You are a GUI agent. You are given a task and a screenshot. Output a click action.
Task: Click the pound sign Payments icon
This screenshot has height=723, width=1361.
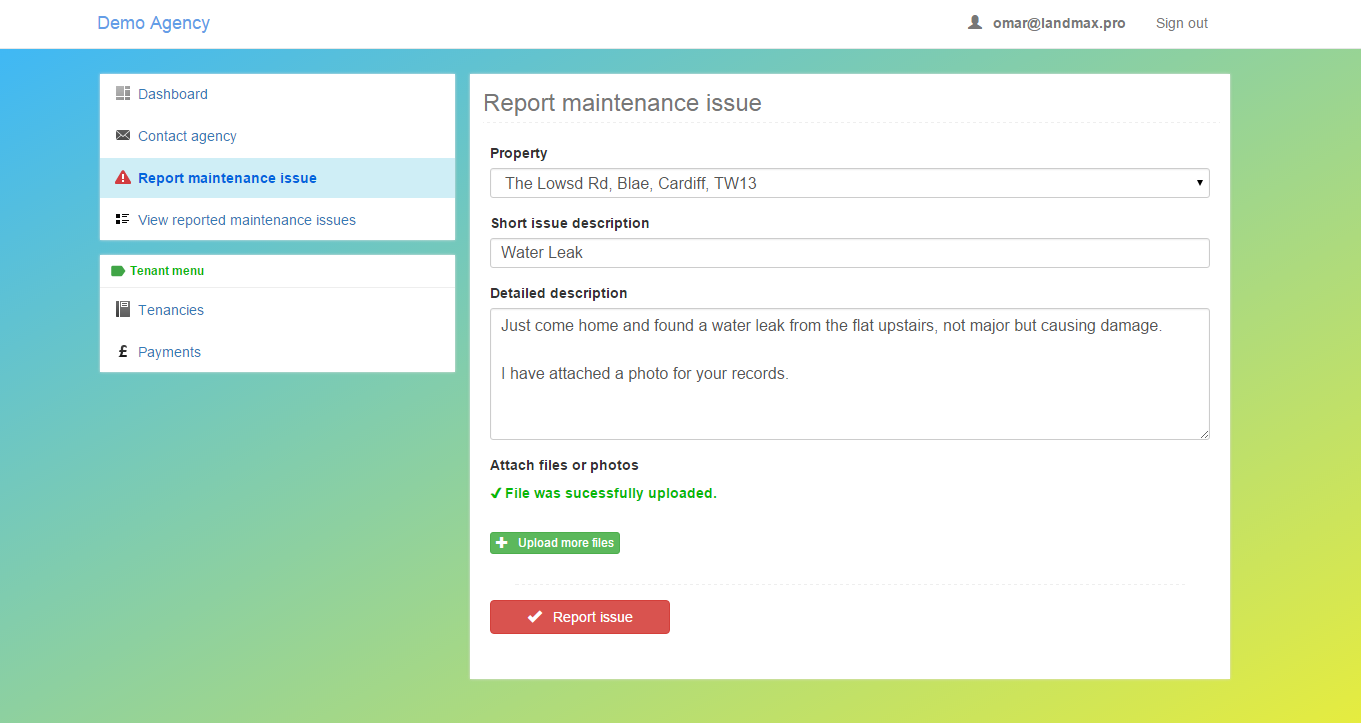pyautogui.click(x=123, y=352)
